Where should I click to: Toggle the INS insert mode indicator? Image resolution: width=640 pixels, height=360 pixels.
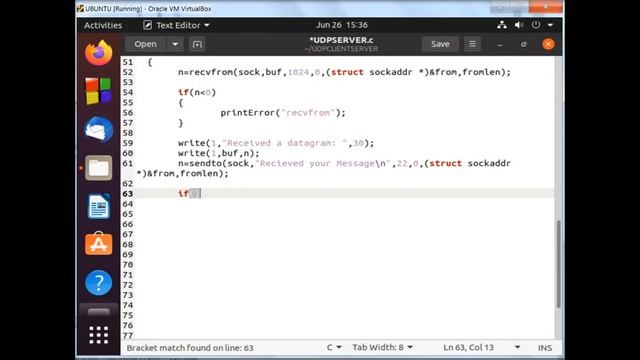(x=544, y=348)
